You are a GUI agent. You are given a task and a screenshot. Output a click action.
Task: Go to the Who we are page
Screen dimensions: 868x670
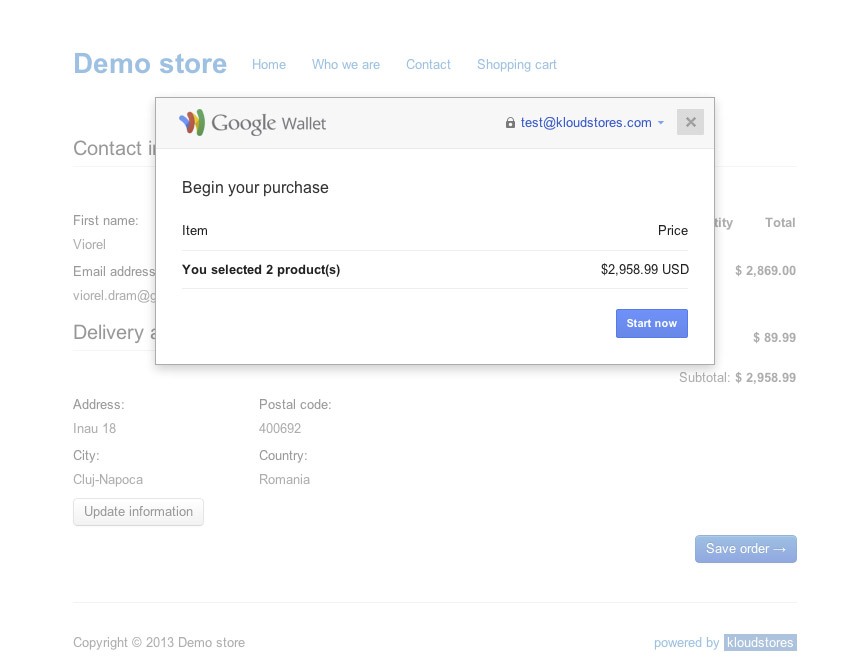(x=346, y=64)
